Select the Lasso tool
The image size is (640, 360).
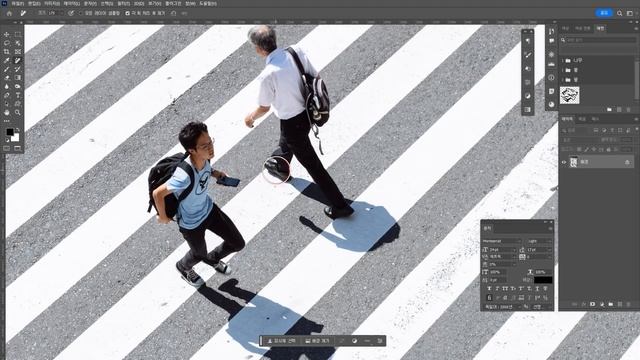(7, 43)
